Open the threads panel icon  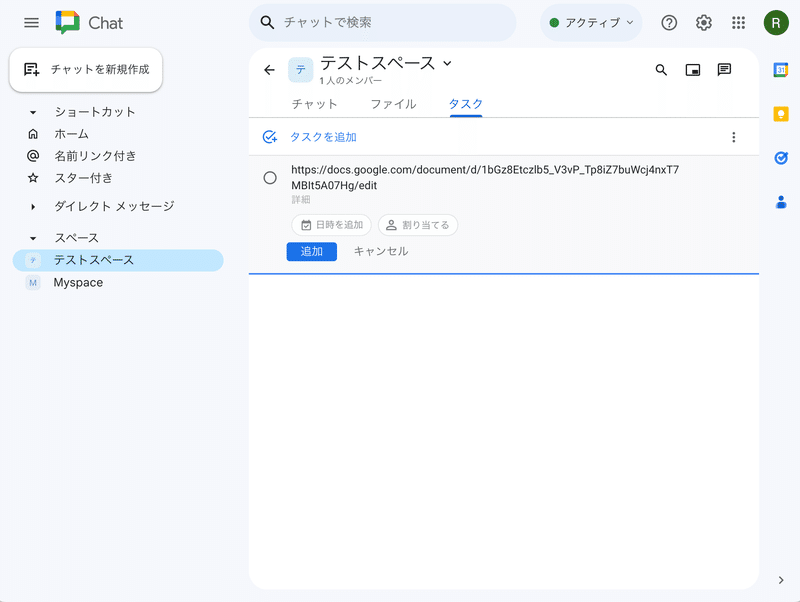[x=724, y=70]
